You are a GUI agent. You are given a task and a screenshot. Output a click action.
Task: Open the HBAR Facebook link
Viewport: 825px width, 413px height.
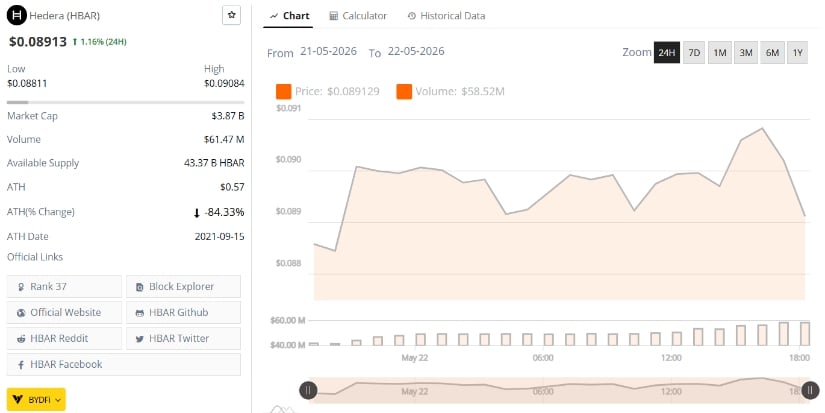pos(124,364)
